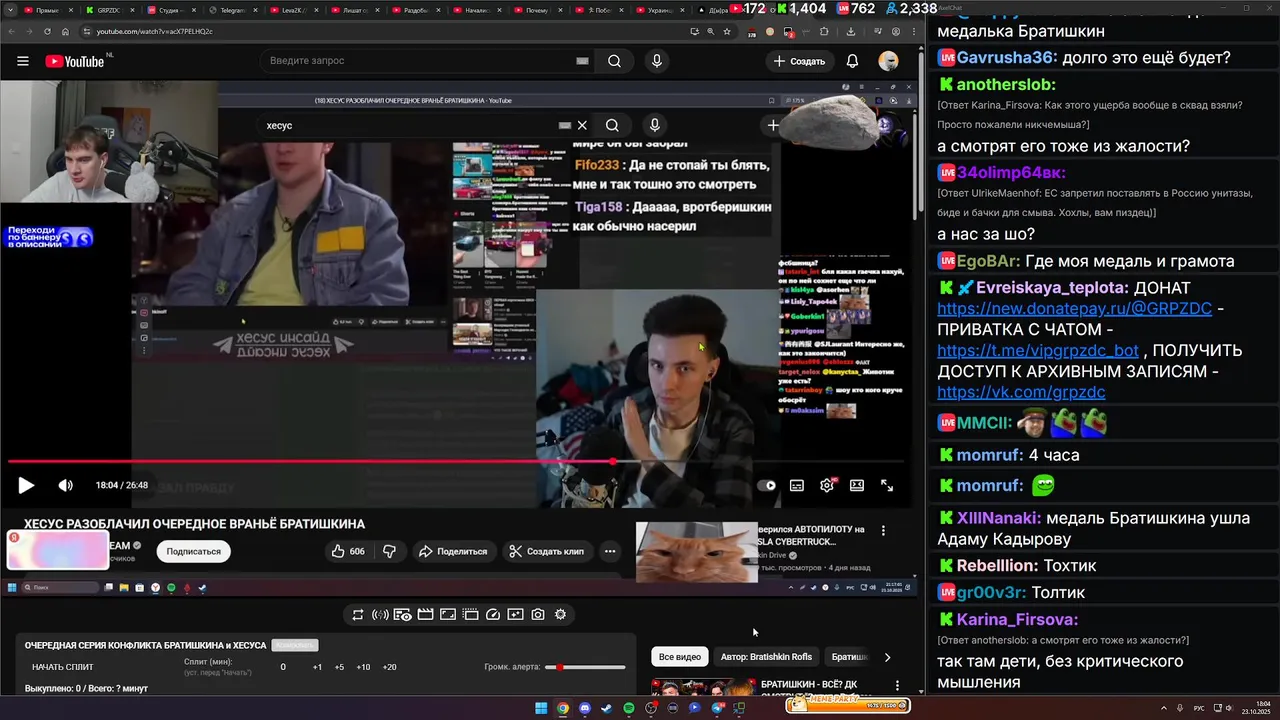
Task: Mute the video volume
Action: (65, 485)
